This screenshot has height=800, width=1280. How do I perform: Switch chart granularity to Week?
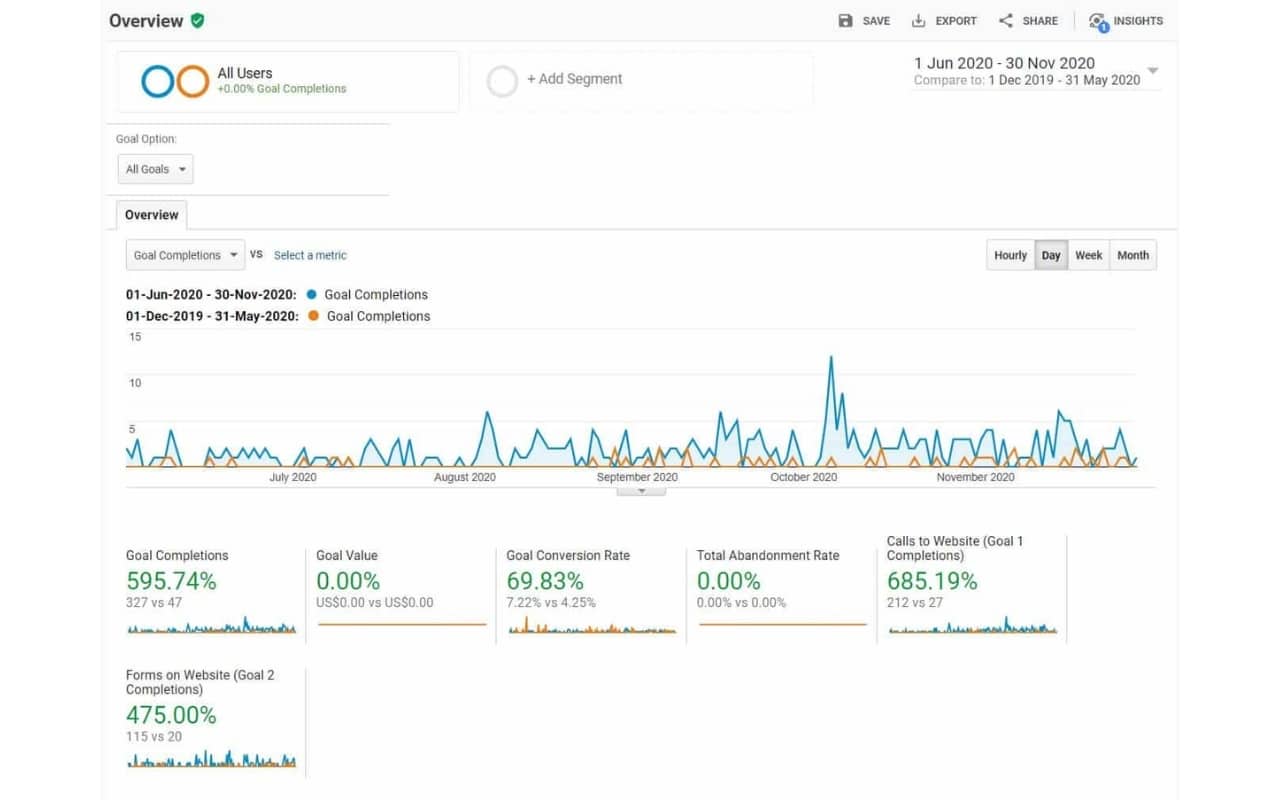[x=1088, y=255]
